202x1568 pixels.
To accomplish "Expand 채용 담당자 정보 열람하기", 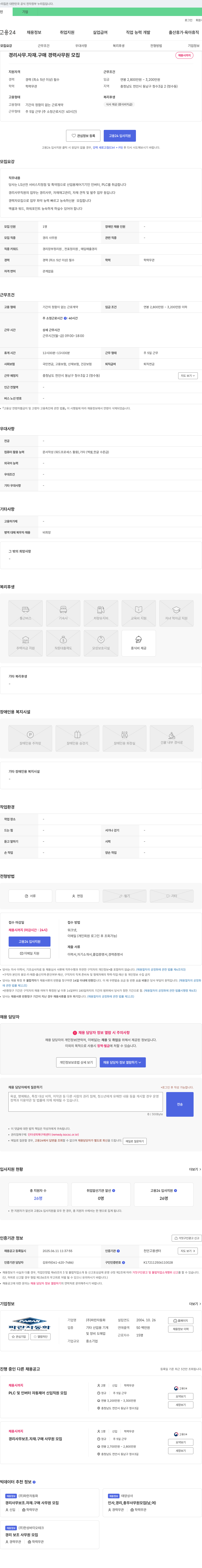I will 123,1062.
